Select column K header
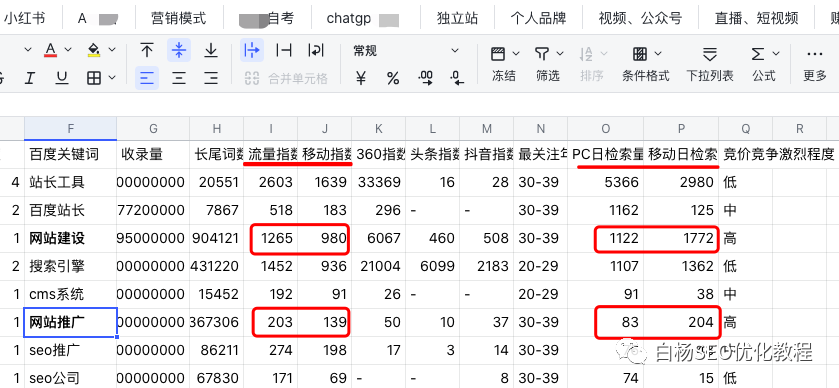This screenshot has height=388, width=839. 378,128
